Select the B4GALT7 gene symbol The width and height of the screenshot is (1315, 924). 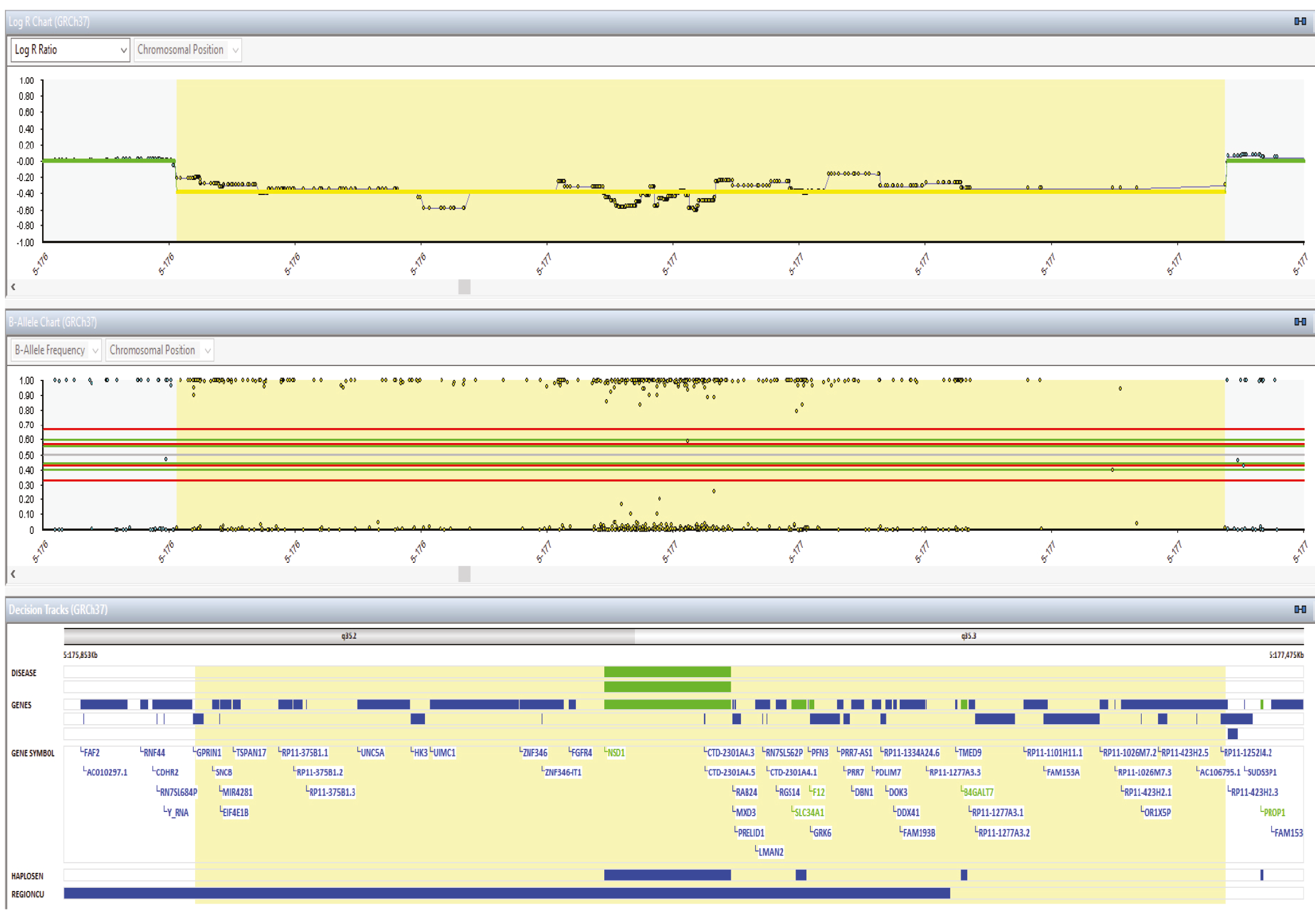point(979,793)
